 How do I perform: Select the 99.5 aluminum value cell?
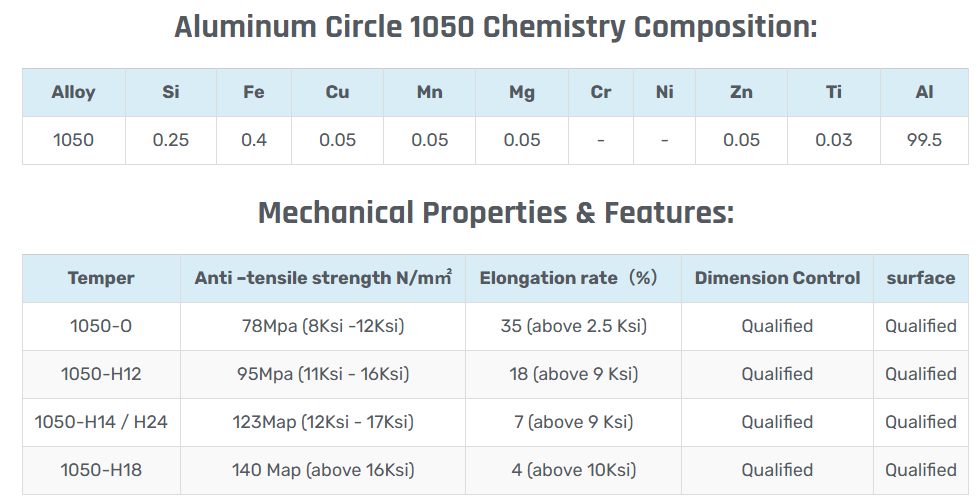click(x=924, y=140)
